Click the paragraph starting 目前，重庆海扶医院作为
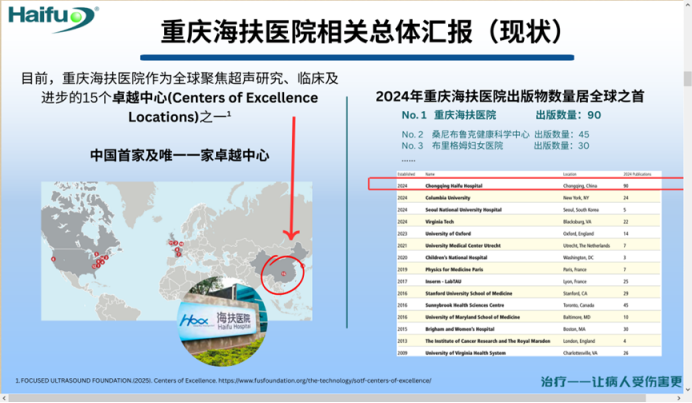 (x=180, y=98)
